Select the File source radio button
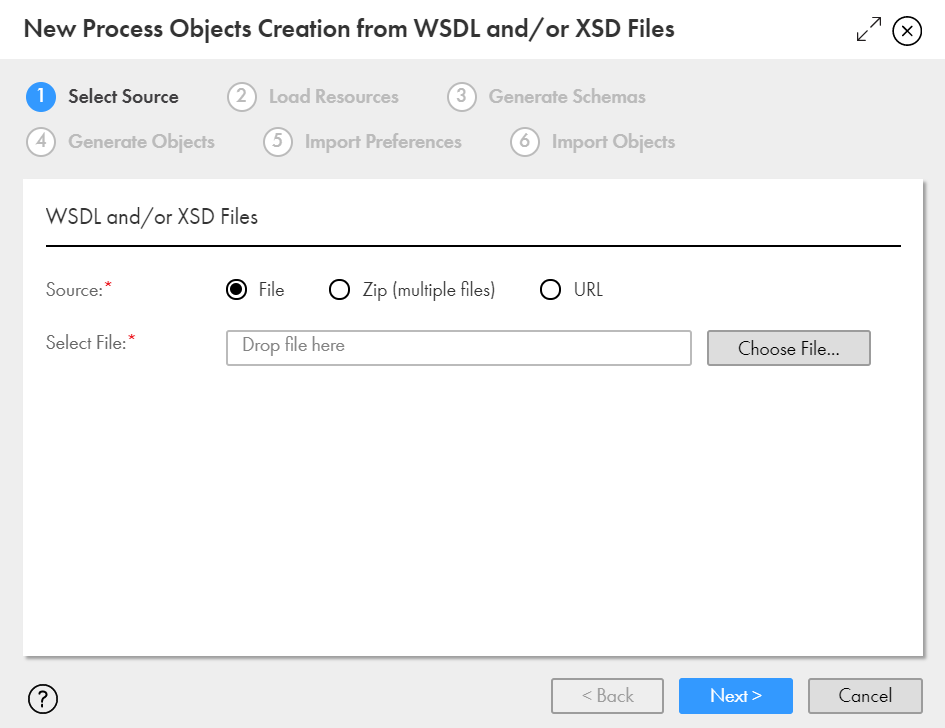Screen dimensions: 945x728 pos(236,290)
